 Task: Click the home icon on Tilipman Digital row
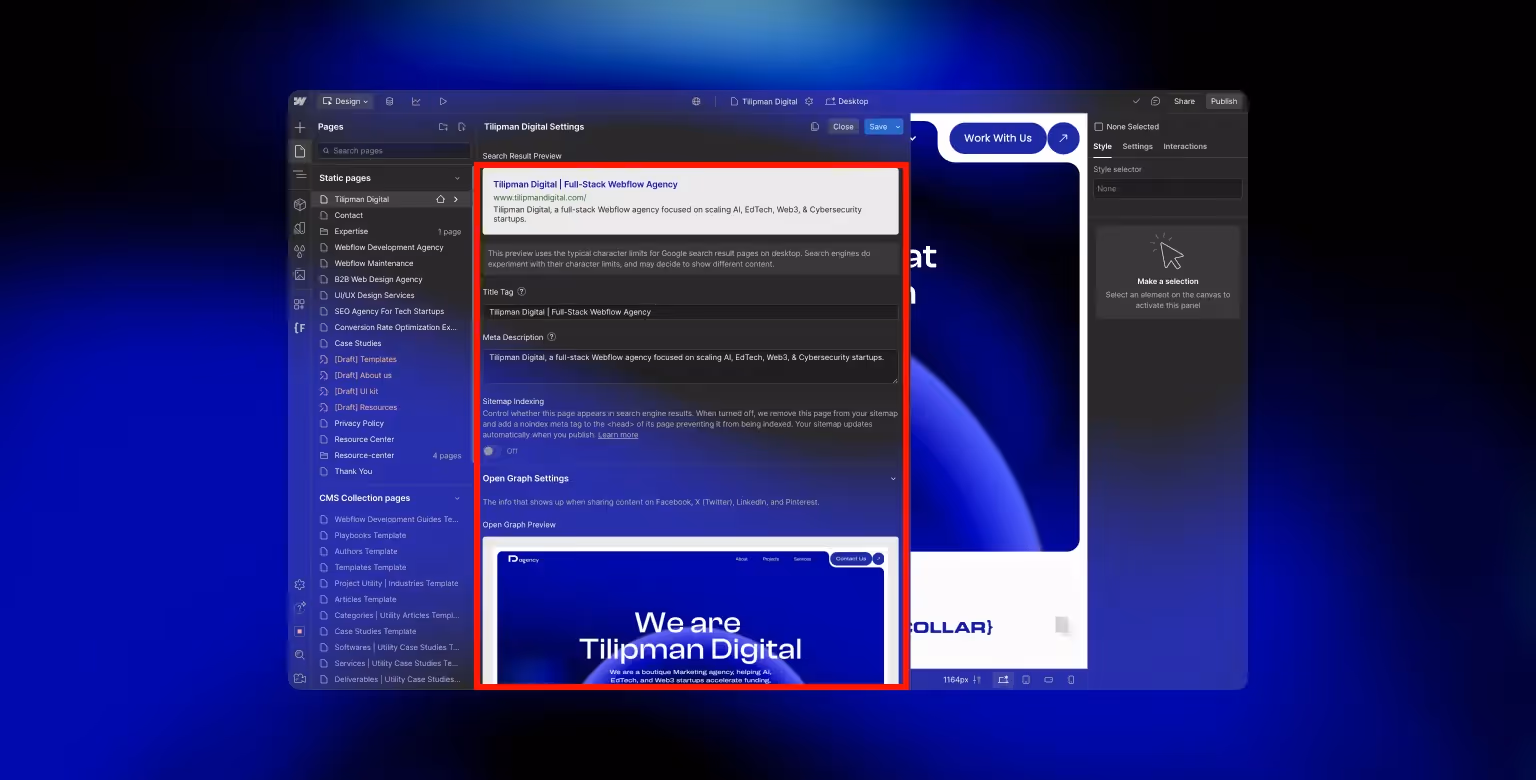tap(440, 199)
